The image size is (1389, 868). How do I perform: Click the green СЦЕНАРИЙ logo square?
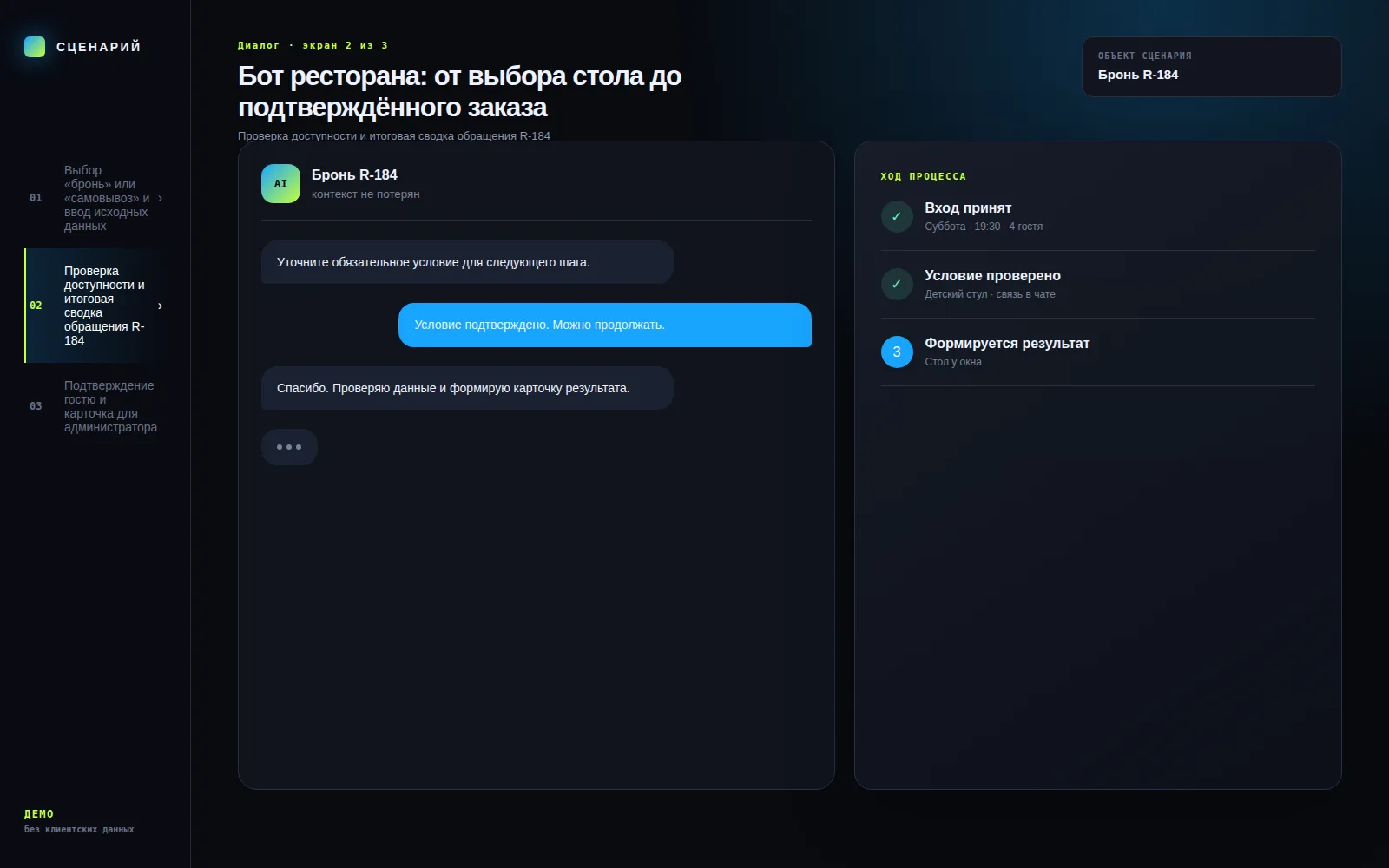35,47
